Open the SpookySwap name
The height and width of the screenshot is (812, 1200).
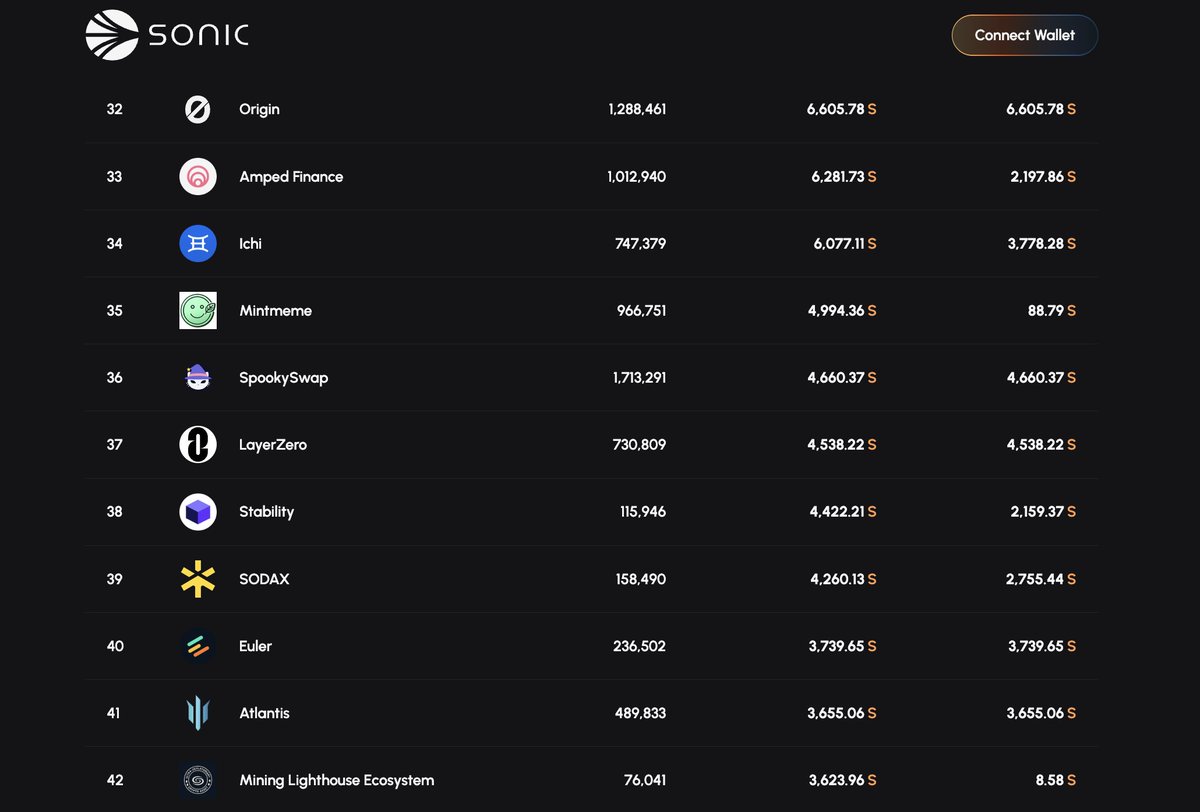(284, 378)
